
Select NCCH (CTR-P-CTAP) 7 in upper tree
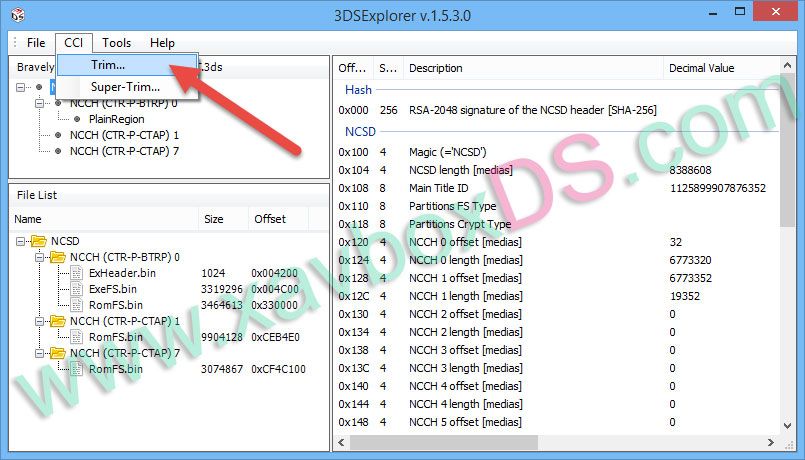pos(124,151)
